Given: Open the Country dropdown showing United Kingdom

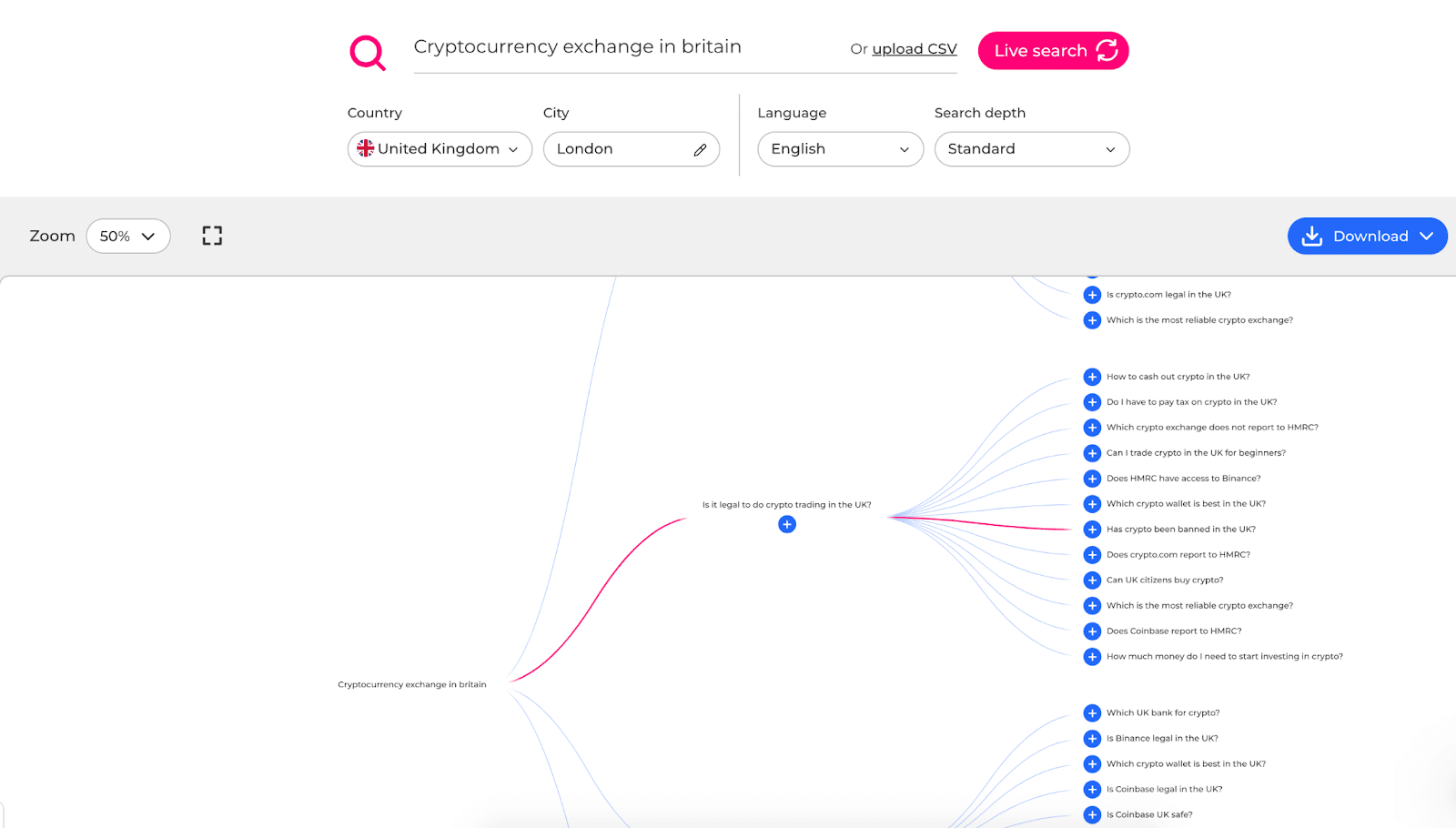Looking at the screenshot, I should (x=440, y=149).
